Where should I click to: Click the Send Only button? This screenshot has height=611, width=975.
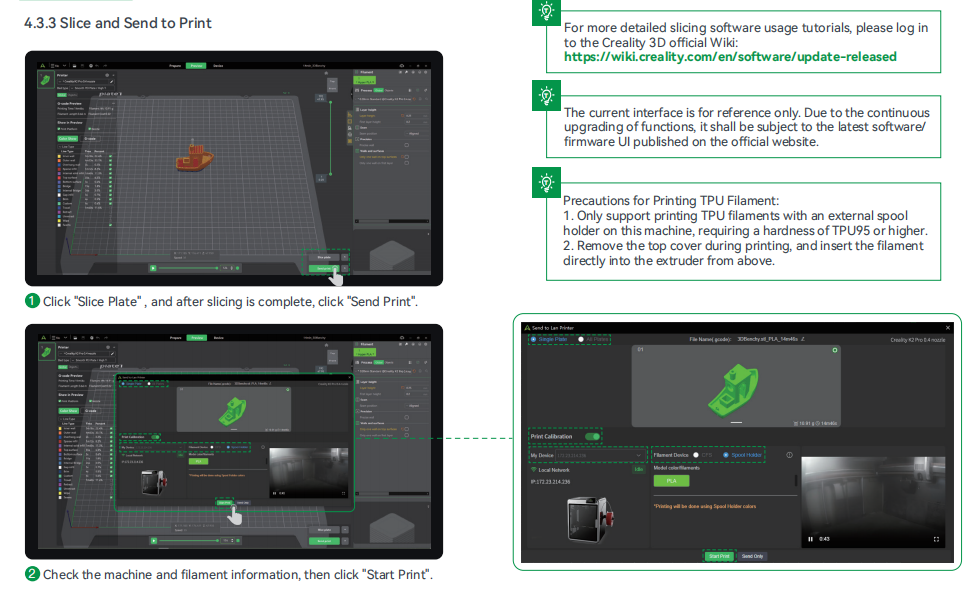coord(753,556)
